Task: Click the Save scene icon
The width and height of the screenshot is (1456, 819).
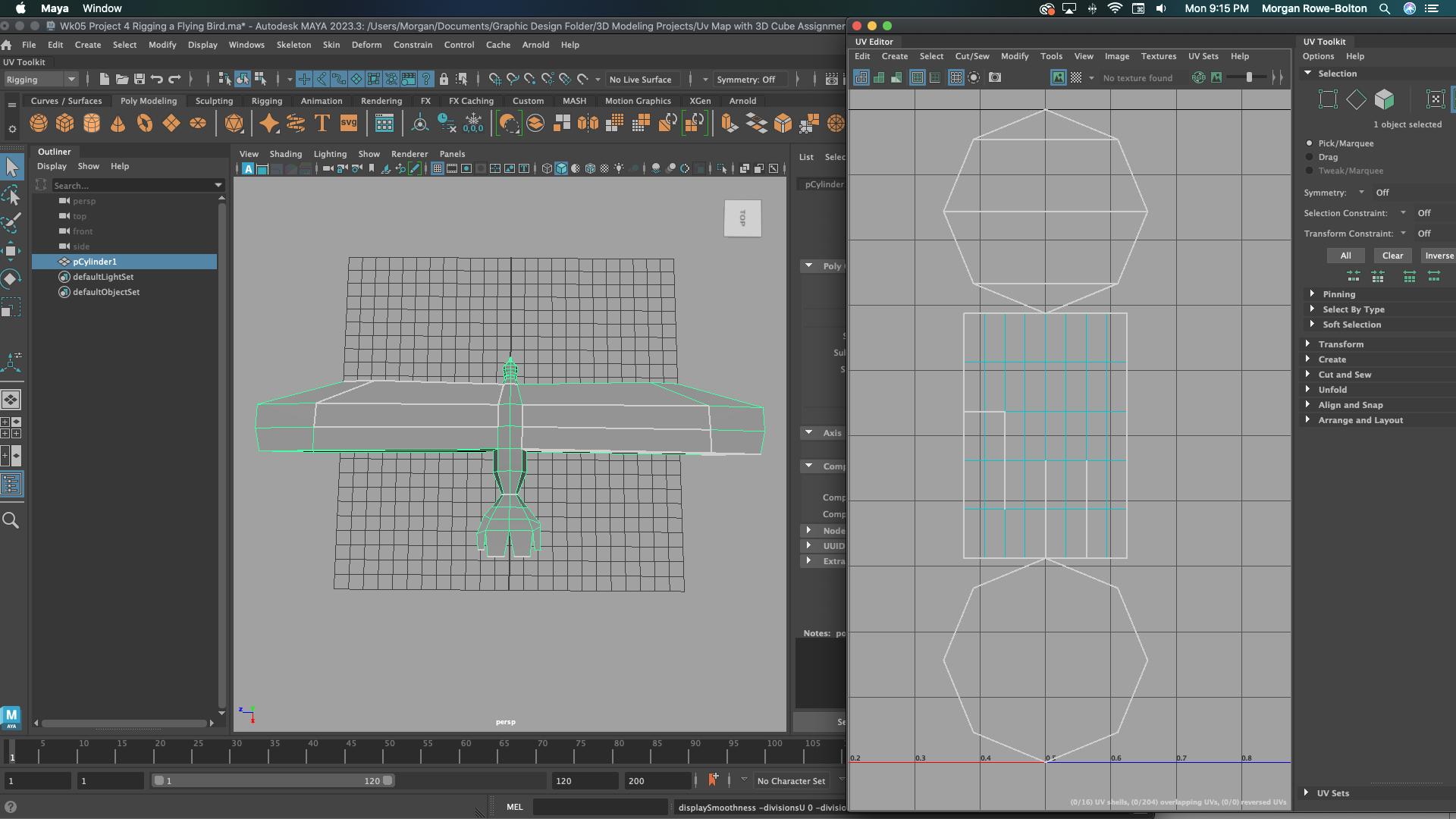Action: (140, 79)
